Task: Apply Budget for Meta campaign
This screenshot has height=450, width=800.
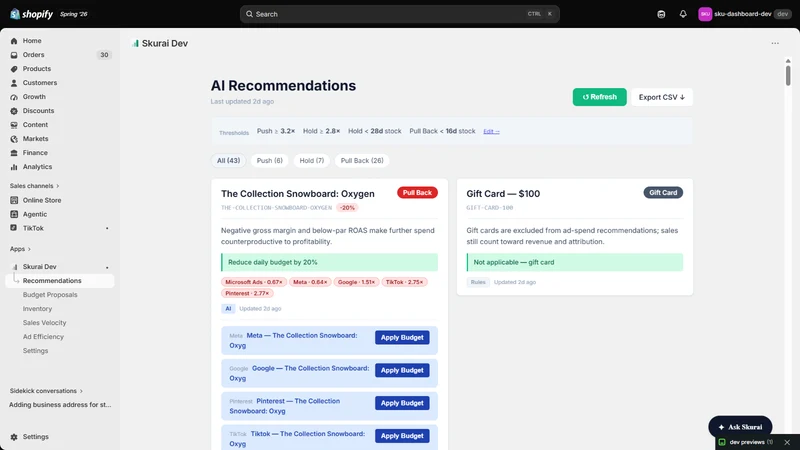Action: [402, 338]
